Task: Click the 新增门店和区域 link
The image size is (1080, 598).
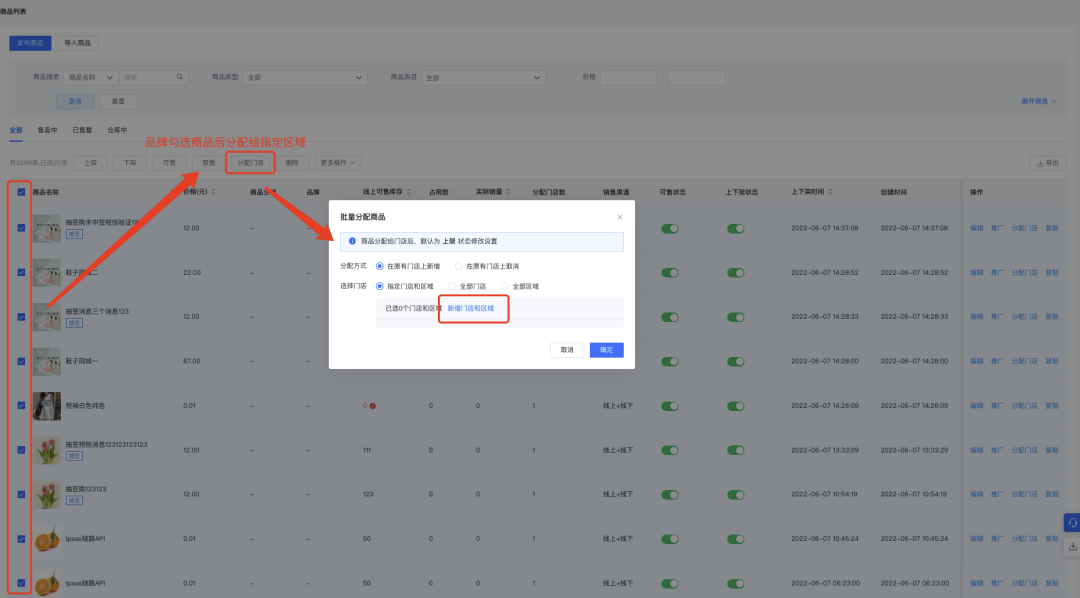Action: pos(471,308)
